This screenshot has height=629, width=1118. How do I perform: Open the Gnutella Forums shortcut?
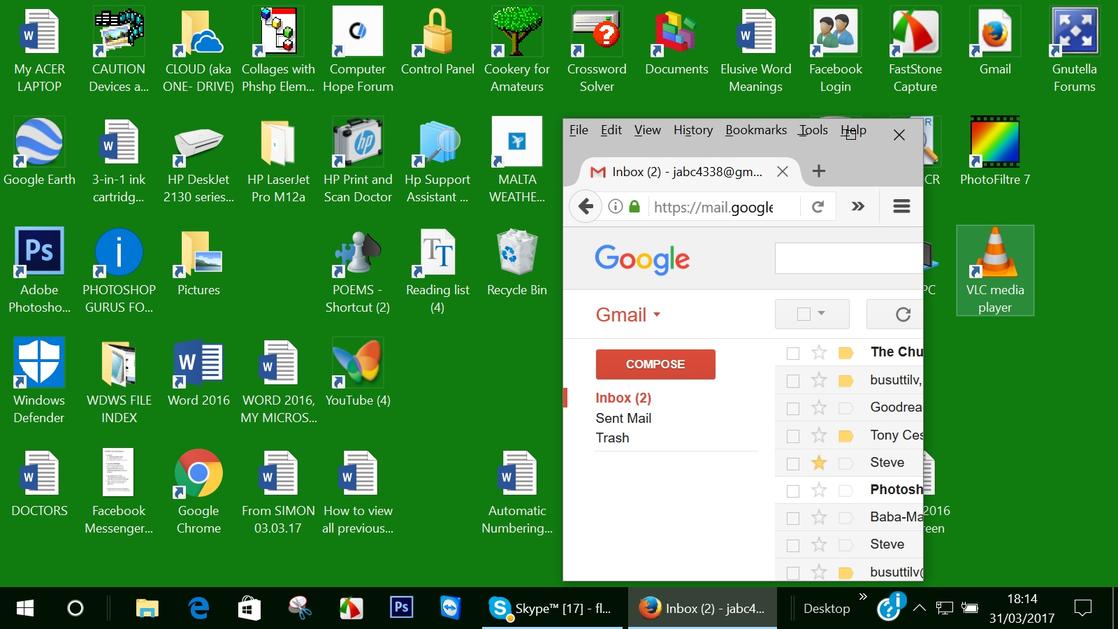click(x=1075, y=50)
